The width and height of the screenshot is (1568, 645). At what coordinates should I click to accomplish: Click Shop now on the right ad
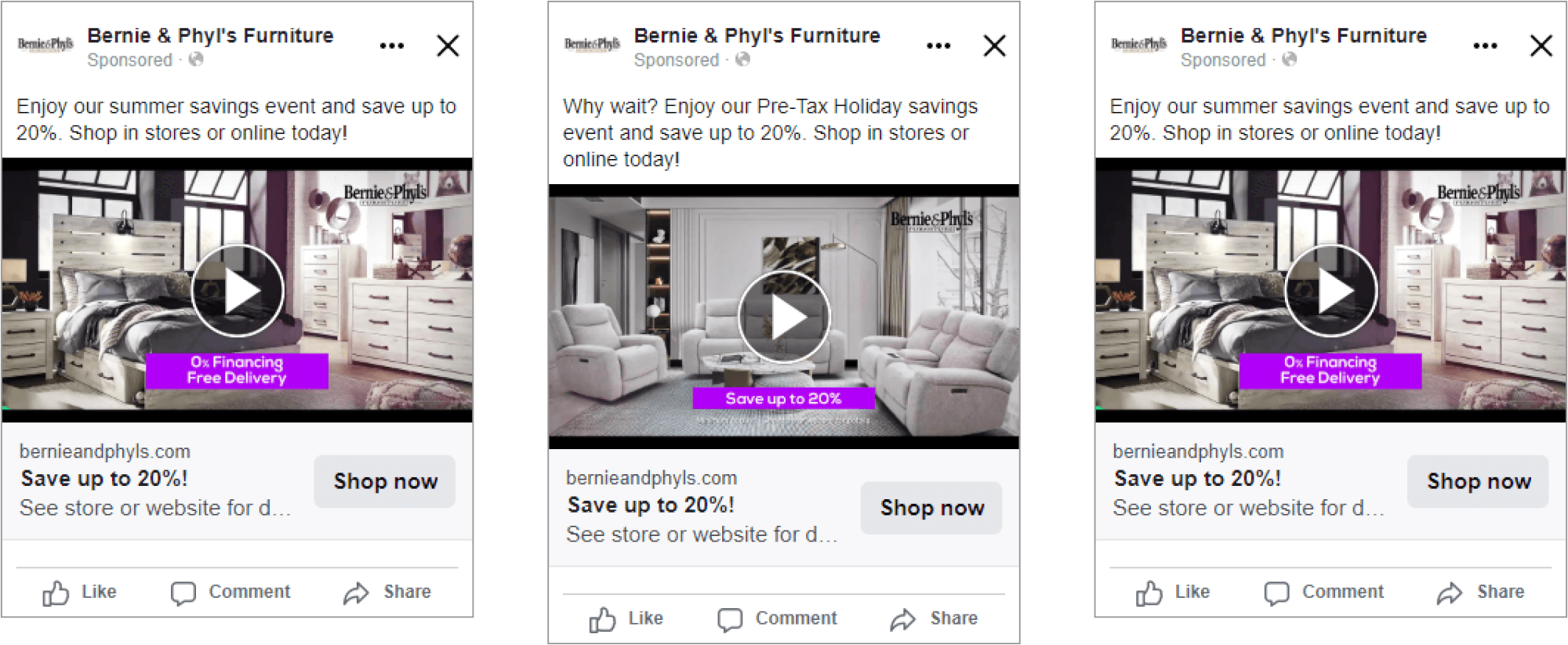1478,481
